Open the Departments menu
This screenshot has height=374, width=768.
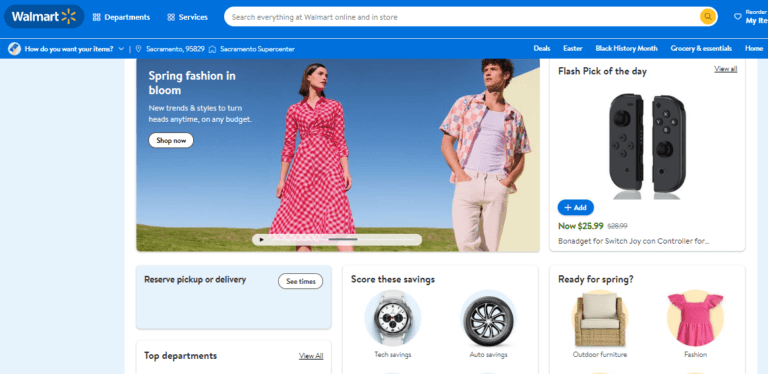click(121, 17)
